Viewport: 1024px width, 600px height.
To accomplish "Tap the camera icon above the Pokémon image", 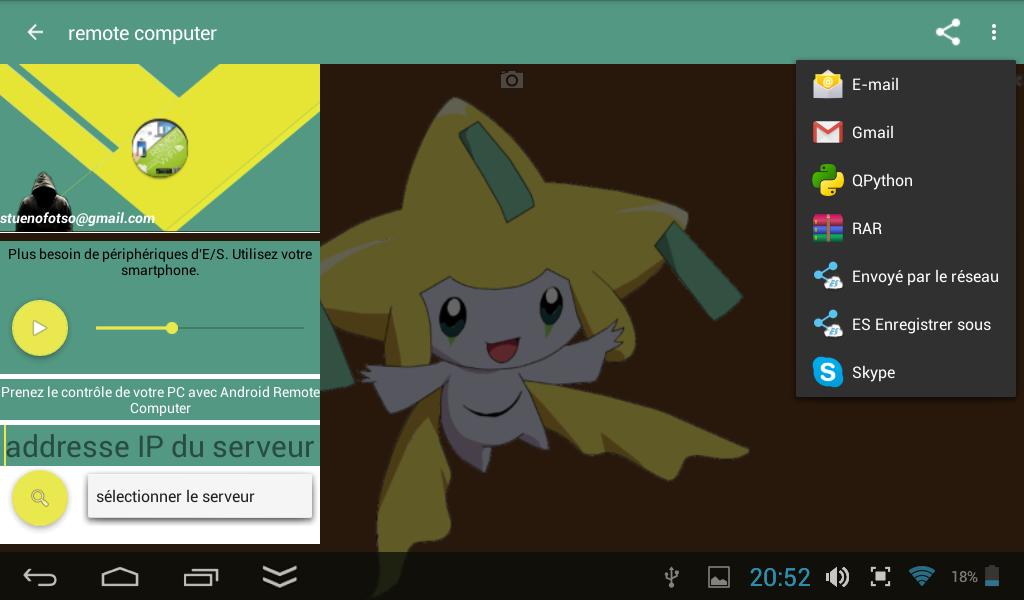I will 511,80.
